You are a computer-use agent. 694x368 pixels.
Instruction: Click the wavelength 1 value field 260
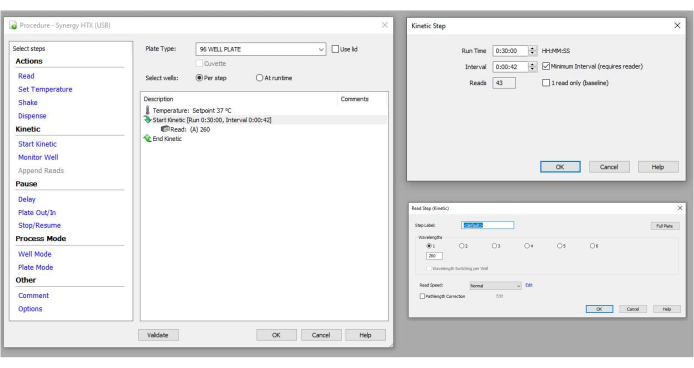tap(434, 256)
